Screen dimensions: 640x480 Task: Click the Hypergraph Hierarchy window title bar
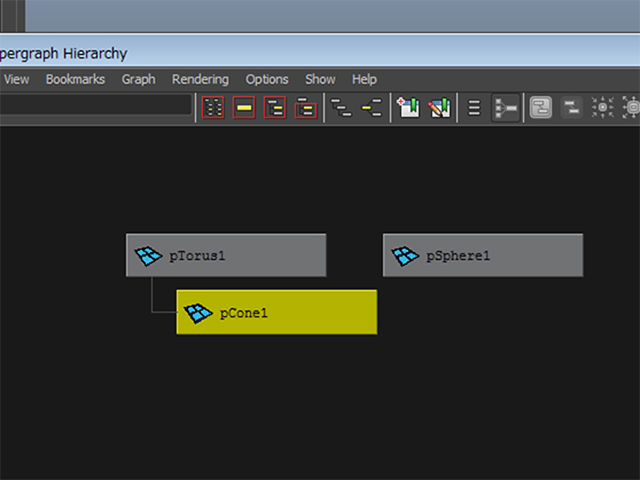320,52
